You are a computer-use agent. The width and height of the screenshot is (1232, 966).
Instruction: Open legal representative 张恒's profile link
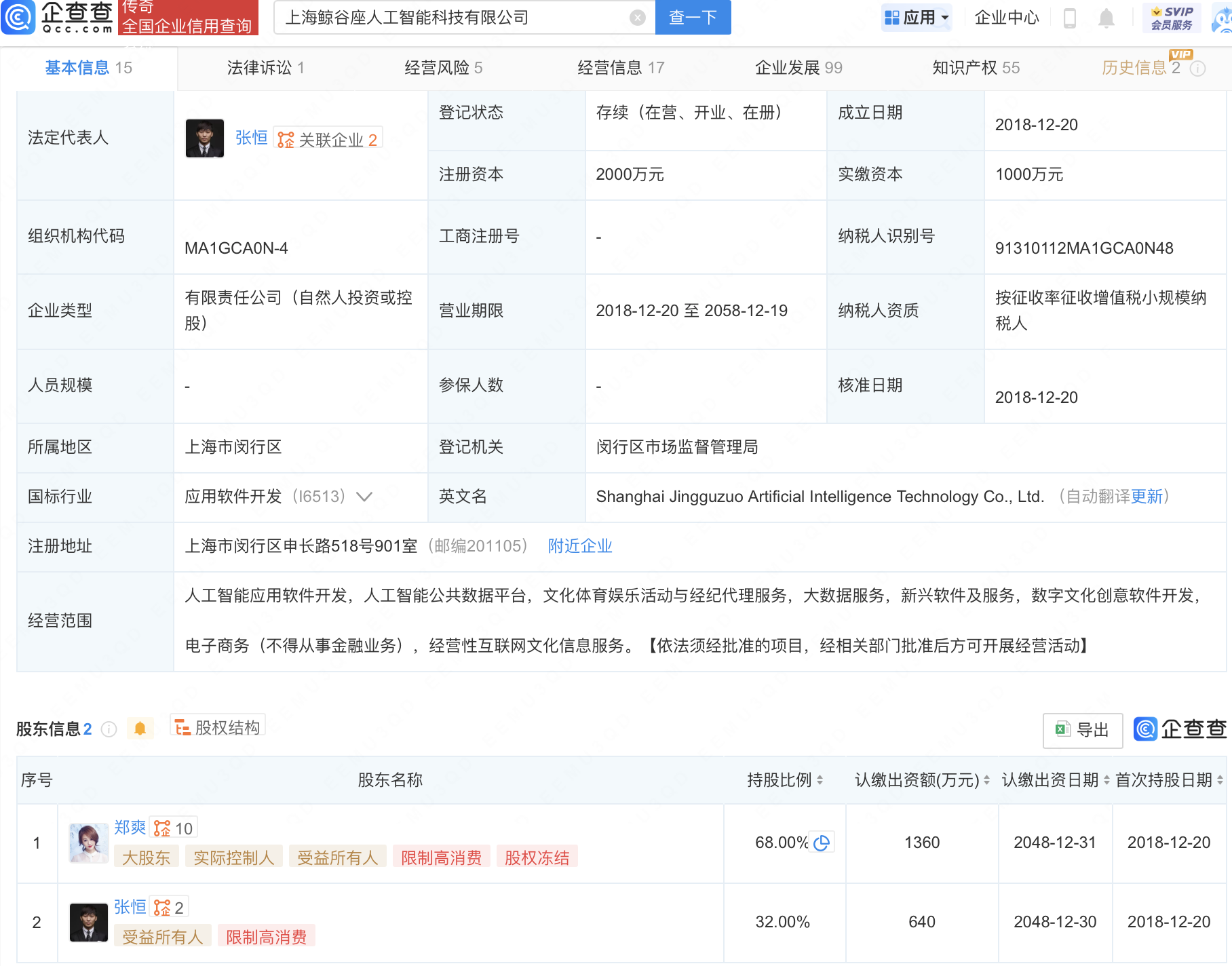[x=252, y=138]
